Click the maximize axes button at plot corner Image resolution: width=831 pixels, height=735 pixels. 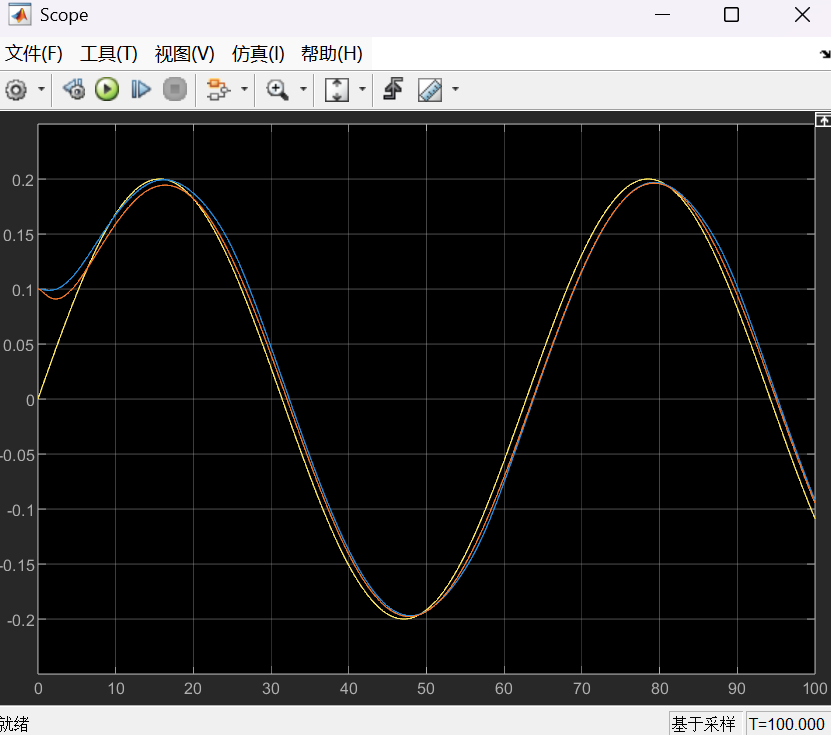(823, 119)
